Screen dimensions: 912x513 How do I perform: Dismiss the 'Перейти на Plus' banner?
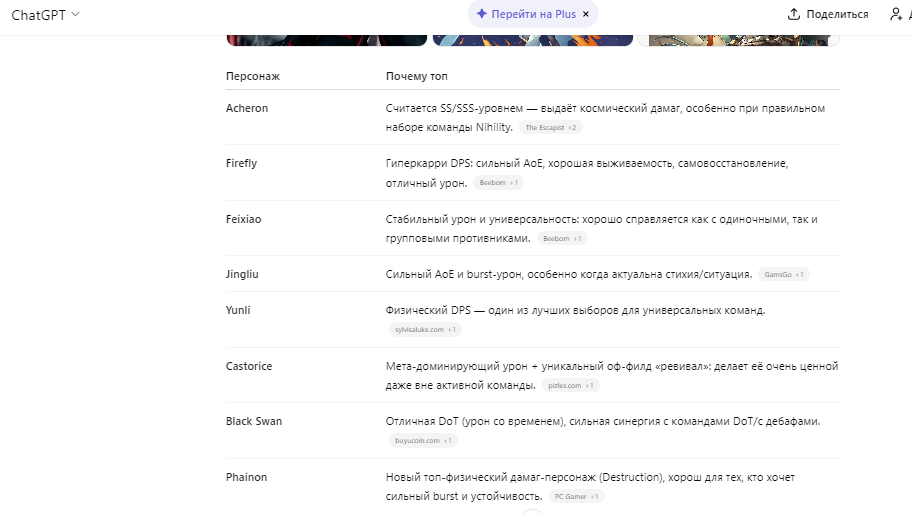point(586,14)
